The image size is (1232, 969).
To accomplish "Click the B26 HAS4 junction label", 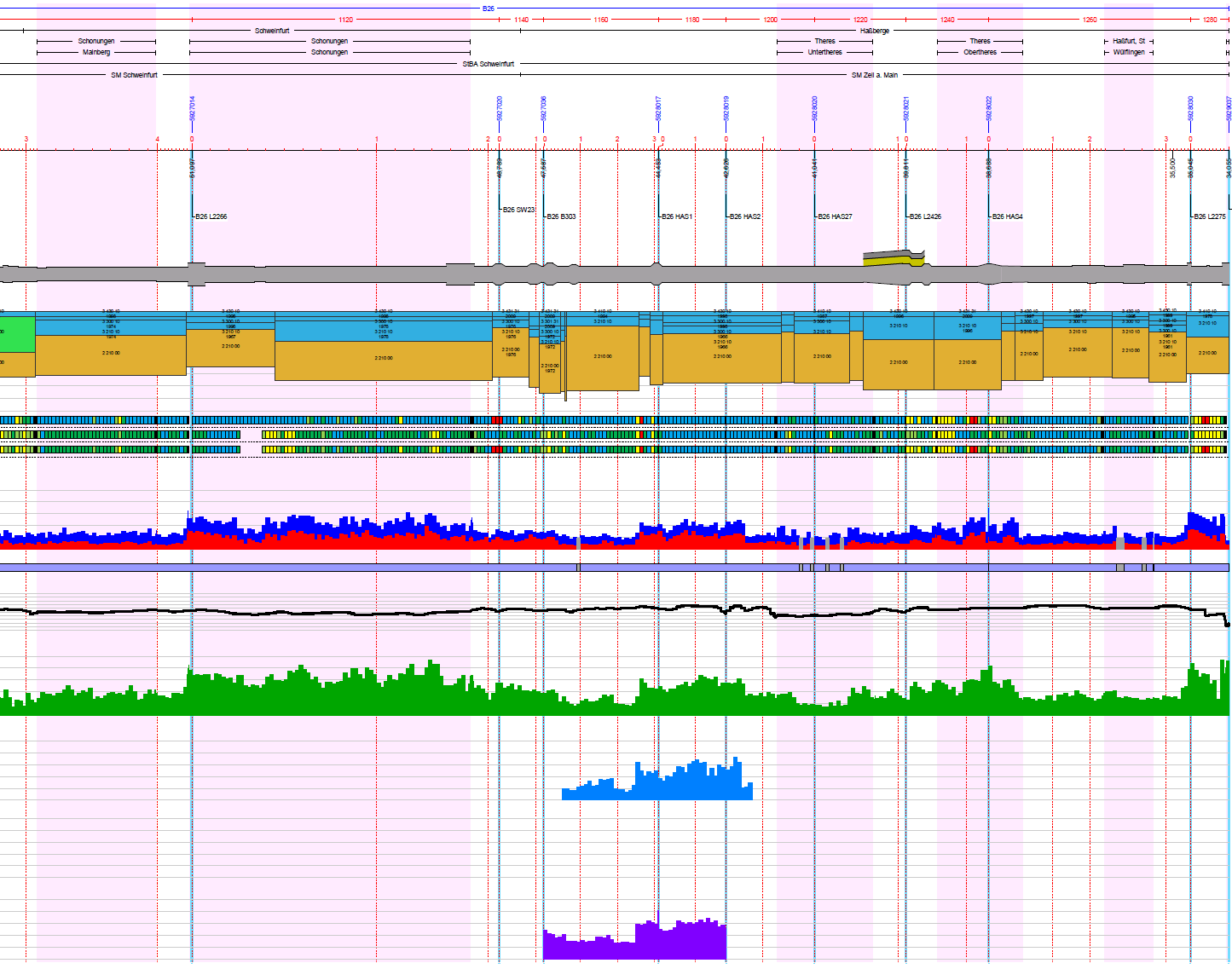I will pyautogui.click(x=1007, y=216).
